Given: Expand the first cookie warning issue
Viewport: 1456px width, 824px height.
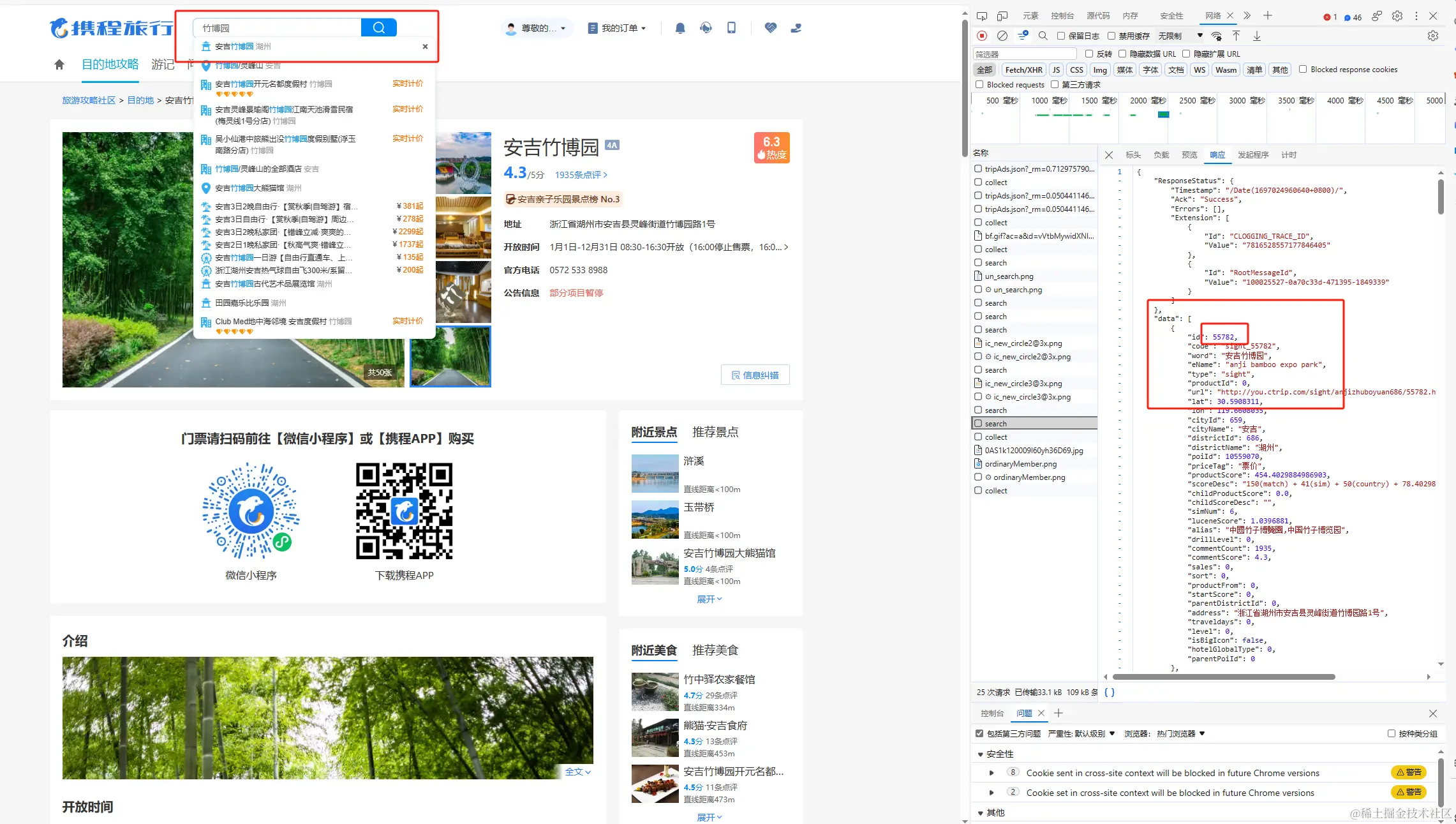Looking at the screenshot, I should pyautogui.click(x=992, y=773).
